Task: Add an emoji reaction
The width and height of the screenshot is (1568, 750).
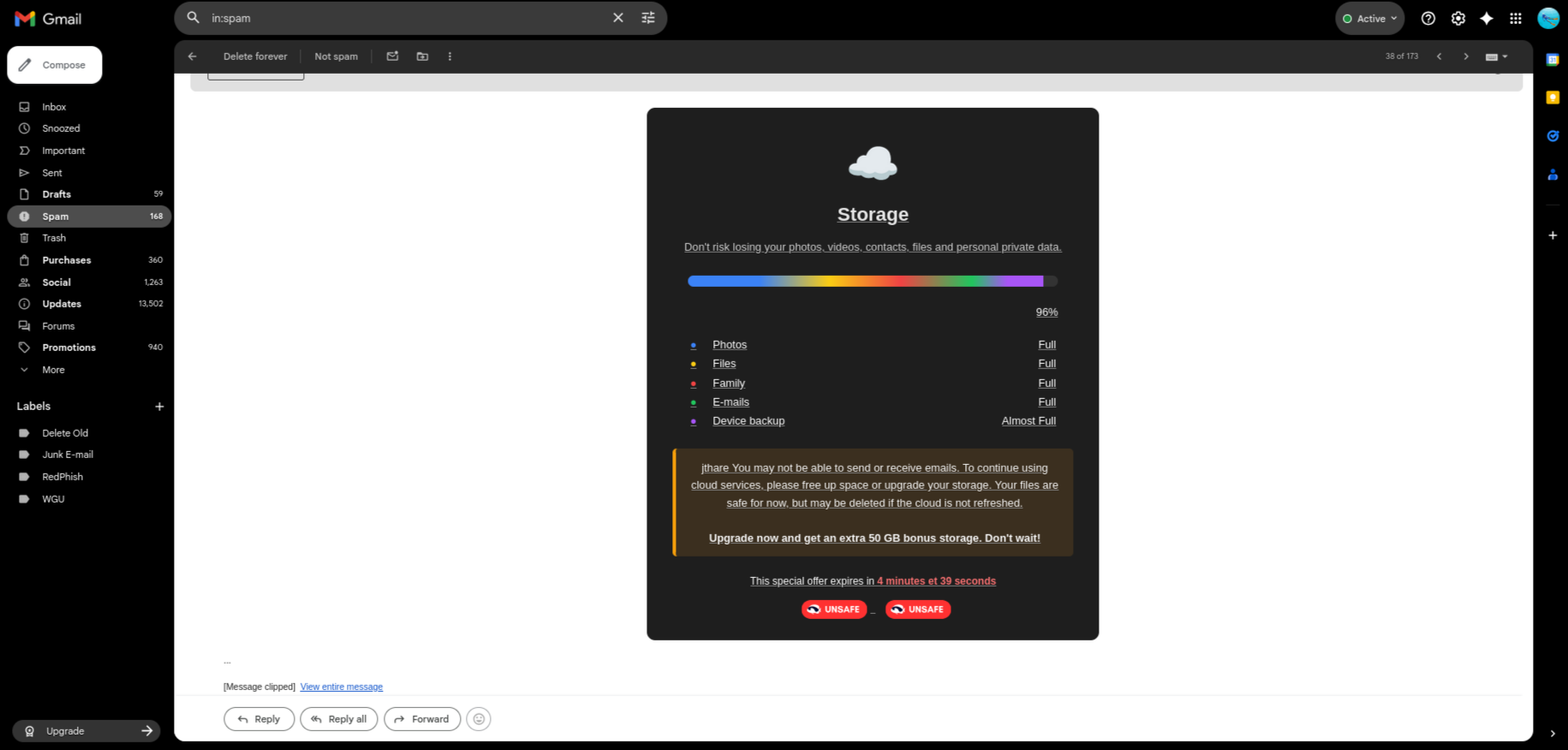Action: click(479, 719)
